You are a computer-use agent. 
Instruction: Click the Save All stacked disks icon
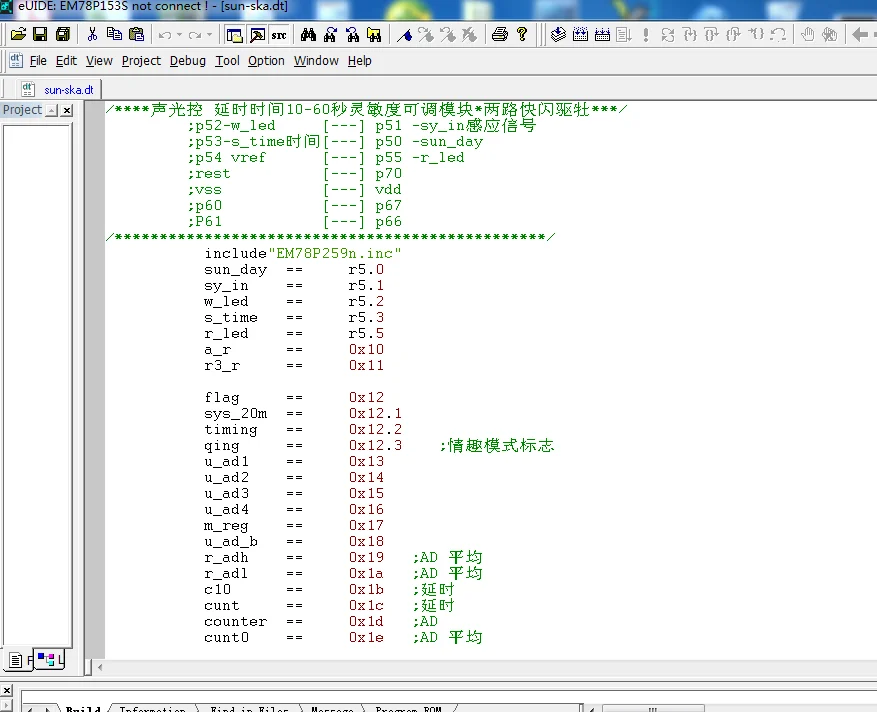tap(62, 34)
